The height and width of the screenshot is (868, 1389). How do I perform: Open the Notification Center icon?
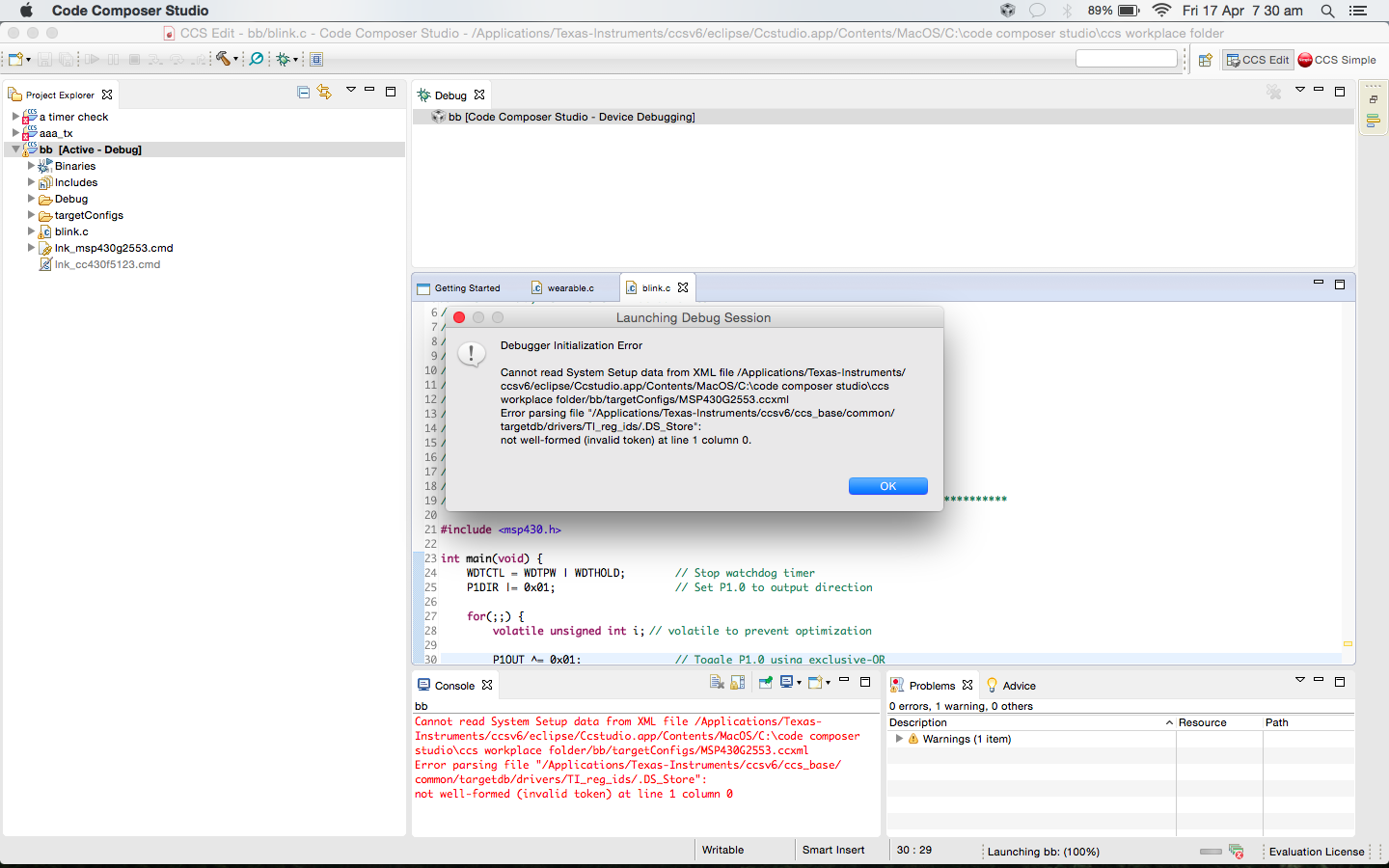click(x=1358, y=11)
